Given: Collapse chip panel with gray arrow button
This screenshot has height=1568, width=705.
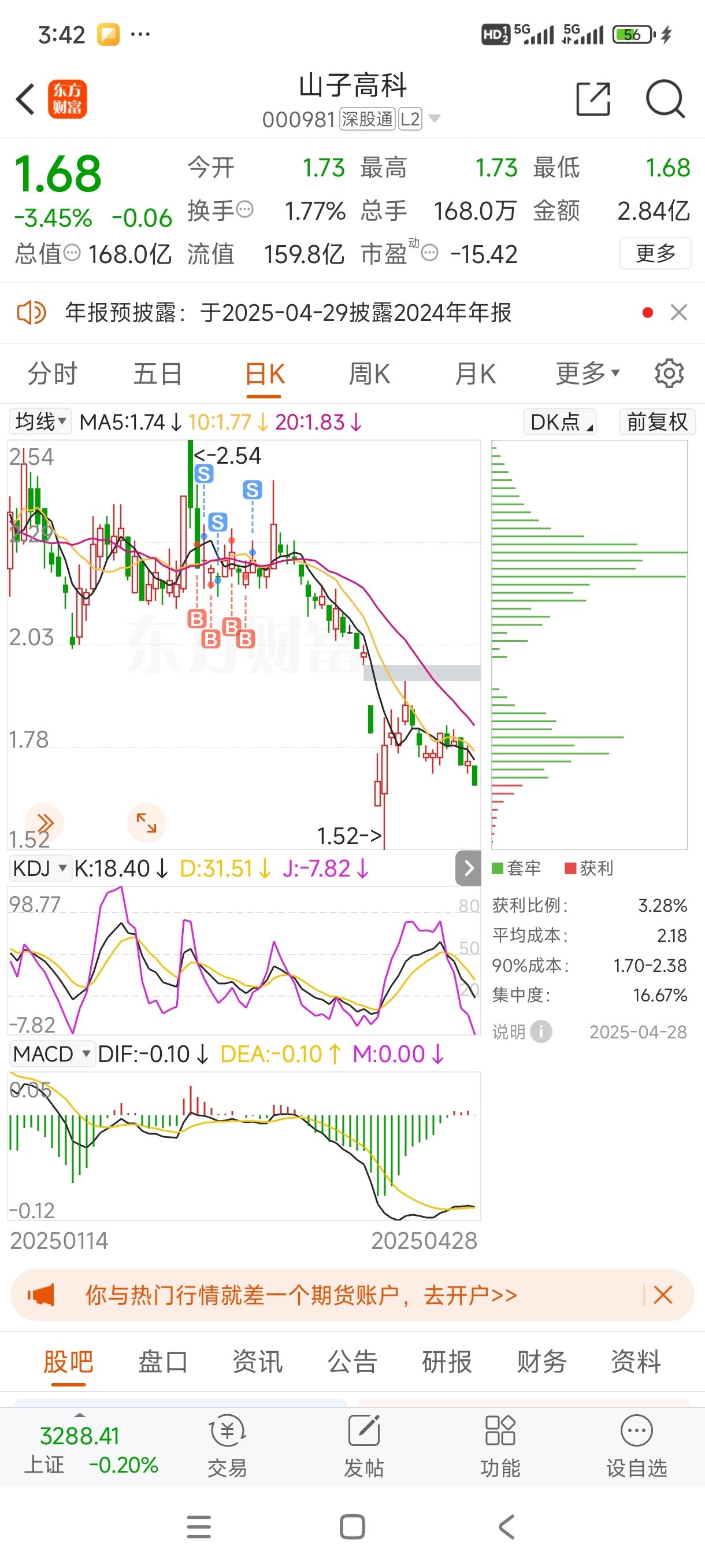Looking at the screenshot, I should pos(469,868).
